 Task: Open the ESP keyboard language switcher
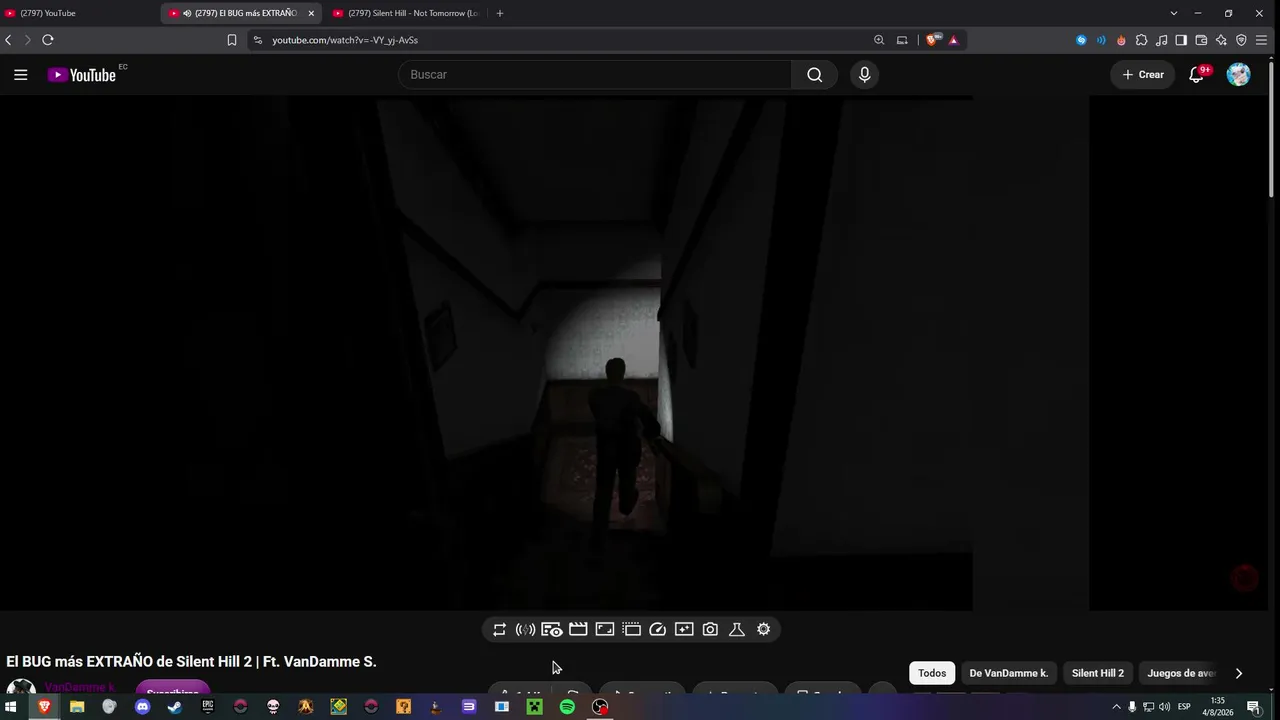pyautogui.click(x=1185, y=707)
